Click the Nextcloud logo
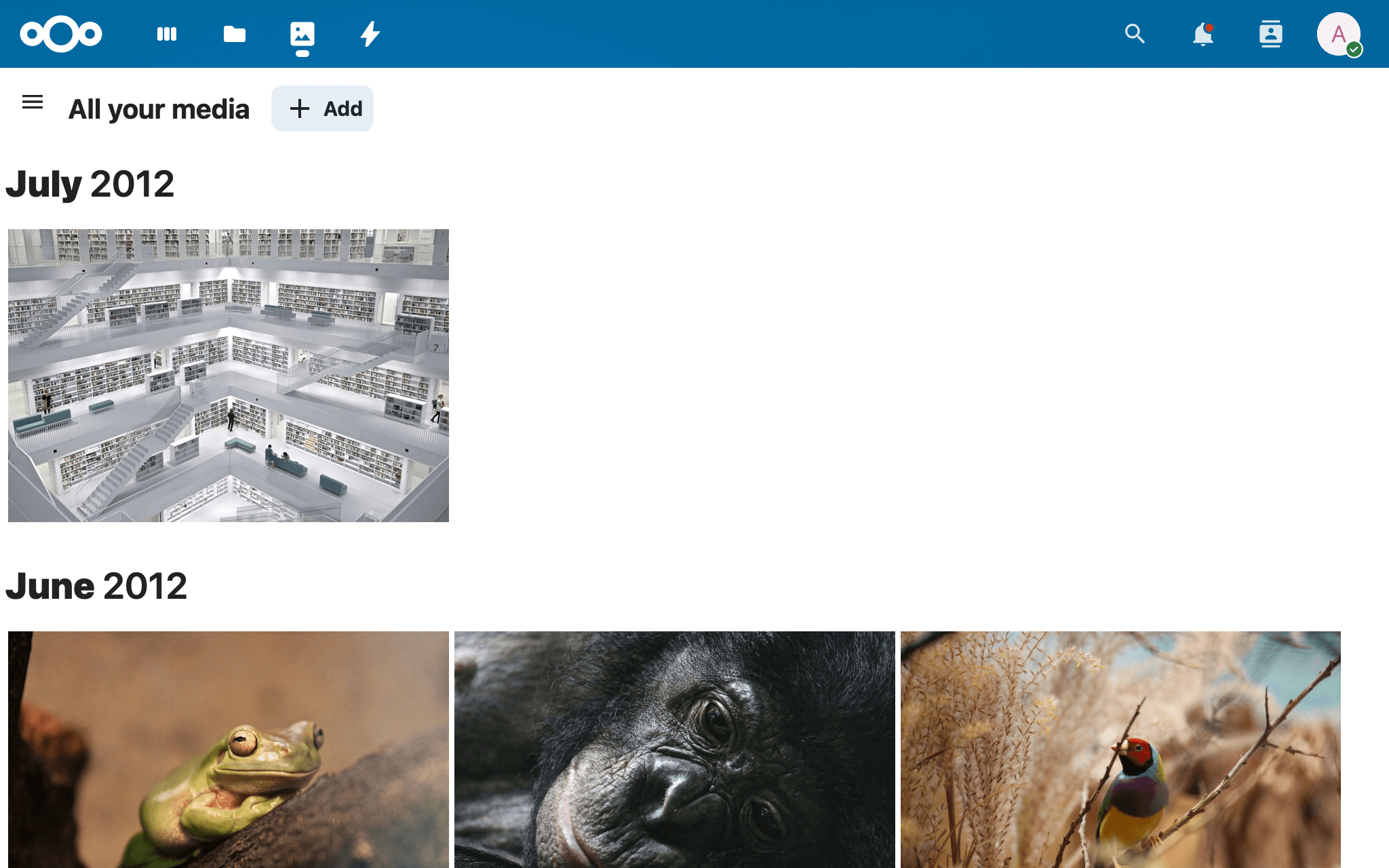Viewport: 1389px width, 868px height. tap(61, 34)
